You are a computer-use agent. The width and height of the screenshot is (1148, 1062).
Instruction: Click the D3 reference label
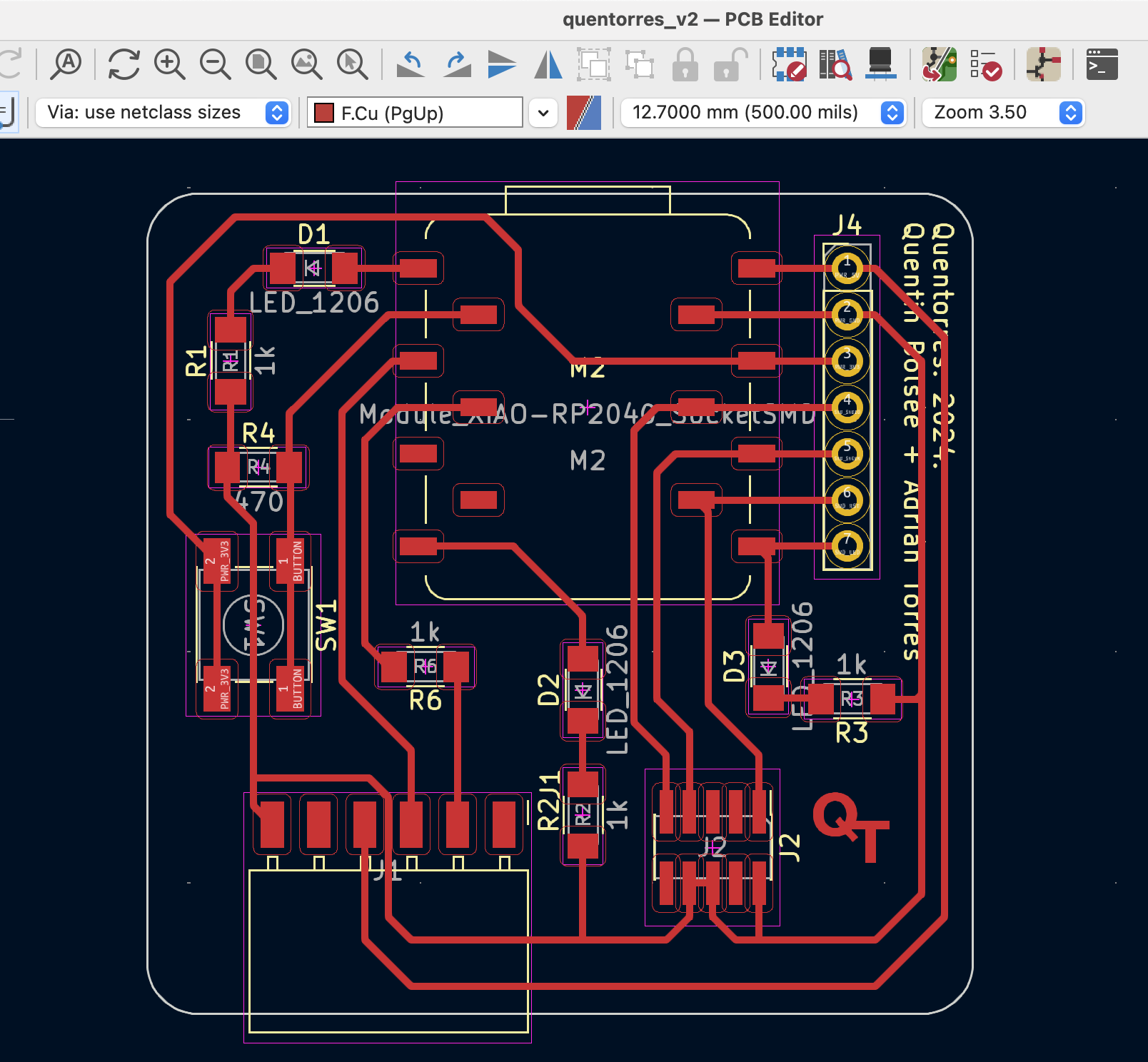[734, 666]
